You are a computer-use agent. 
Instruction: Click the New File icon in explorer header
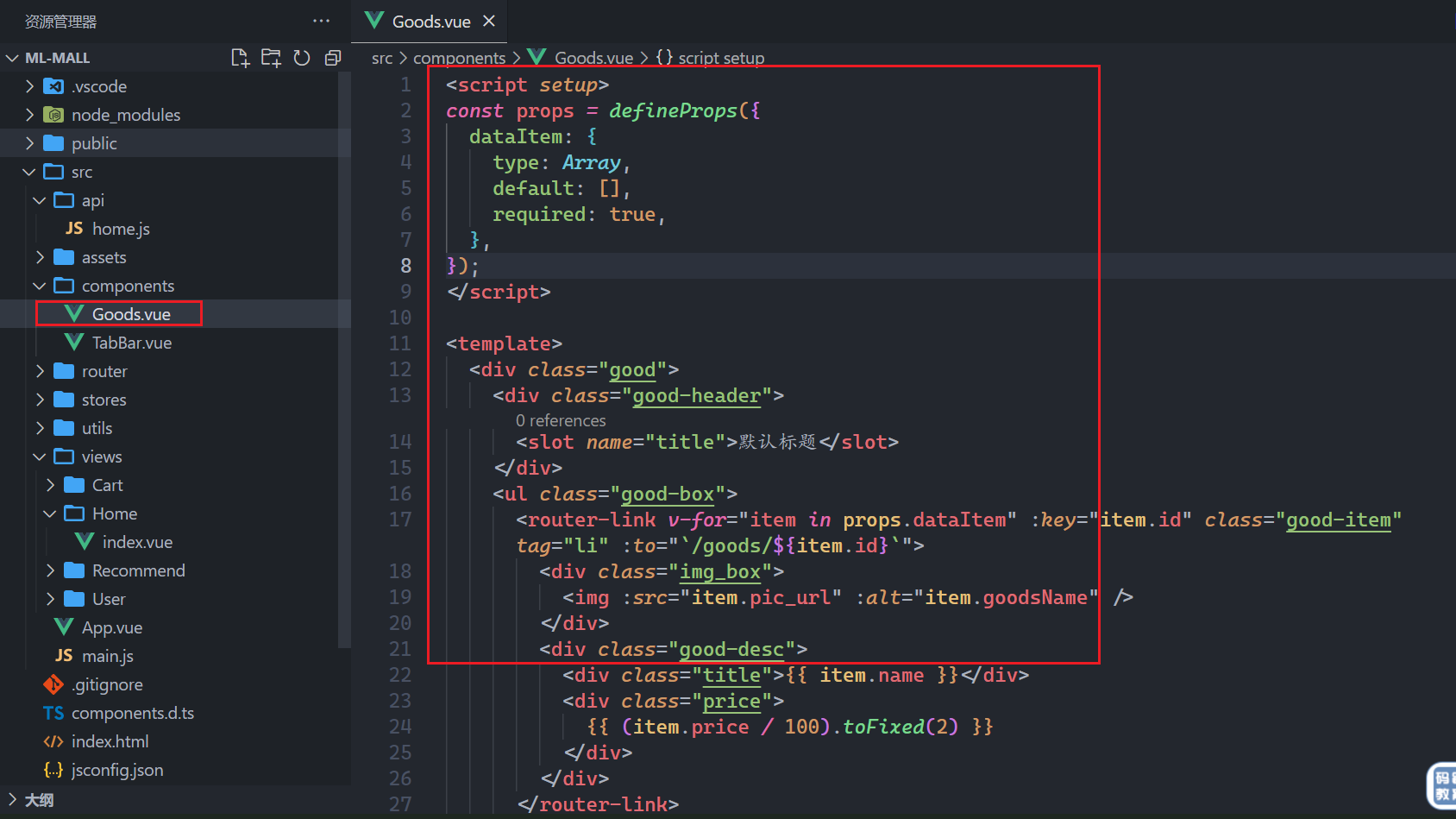240,58
